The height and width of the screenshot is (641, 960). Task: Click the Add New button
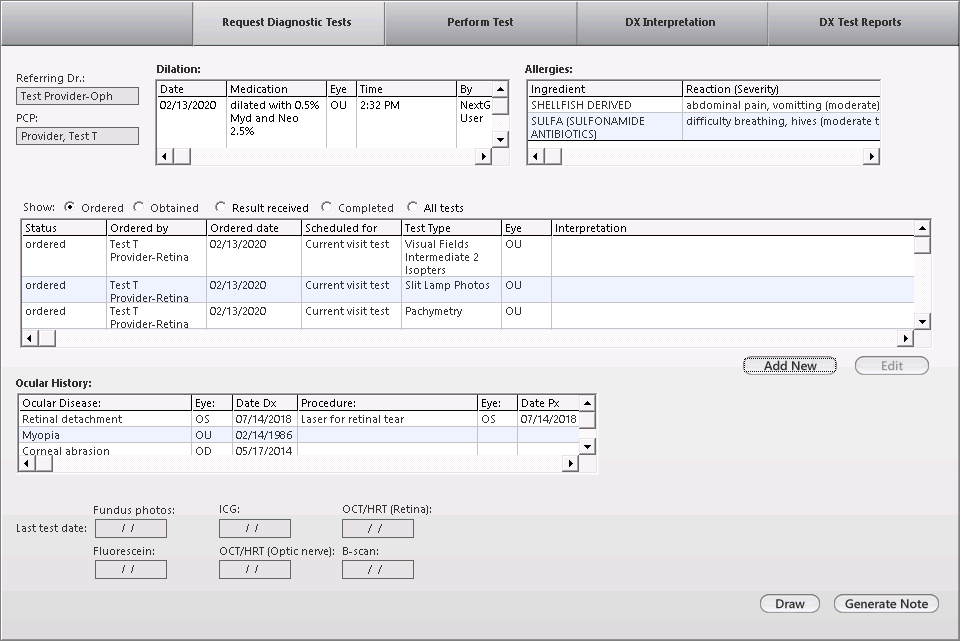[790, 365]
